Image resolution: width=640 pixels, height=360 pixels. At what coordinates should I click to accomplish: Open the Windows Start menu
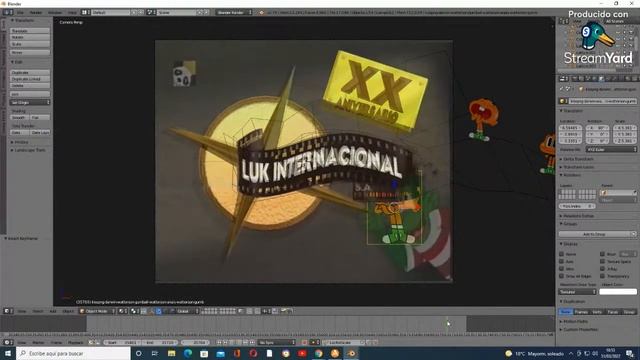pos(8,353)
